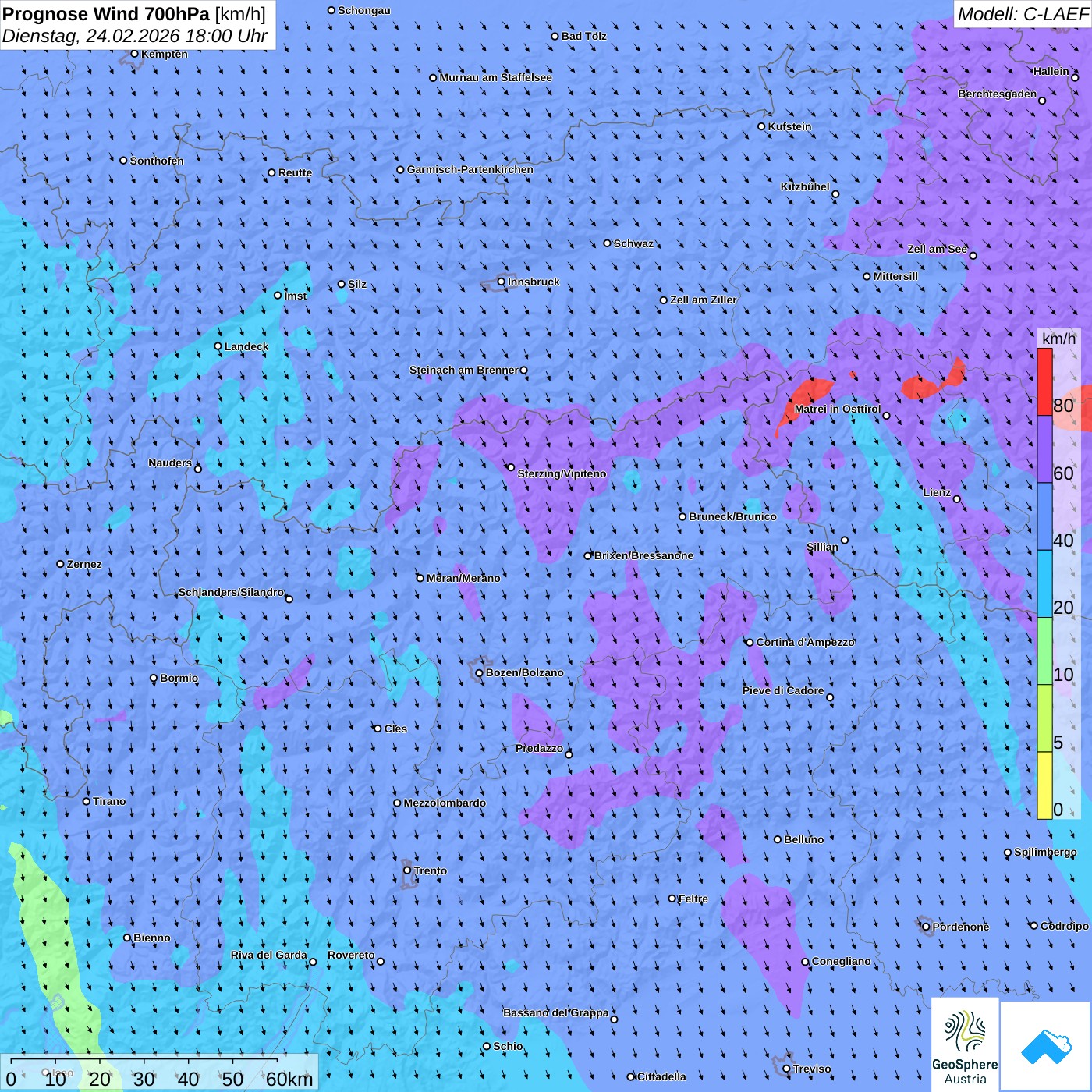Click the Bormio city label
1092x1092 pixels.
tap(179, 678)
